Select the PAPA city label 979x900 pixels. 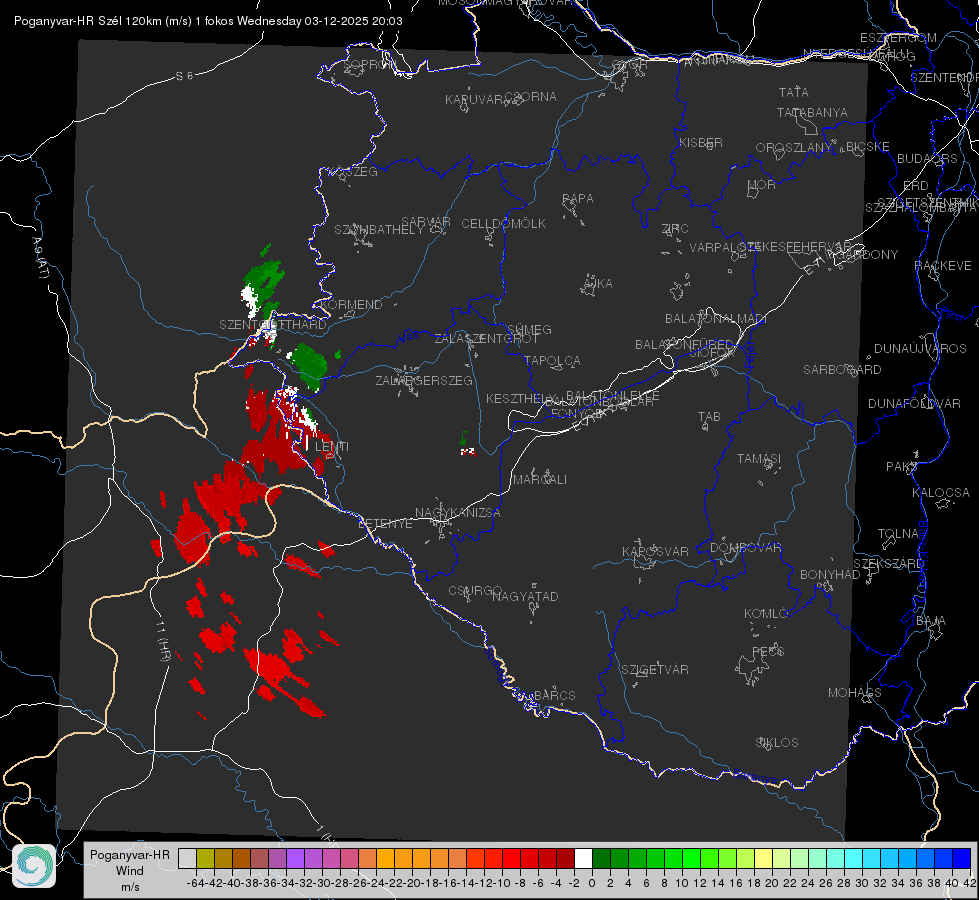click(x=578, y=198)
